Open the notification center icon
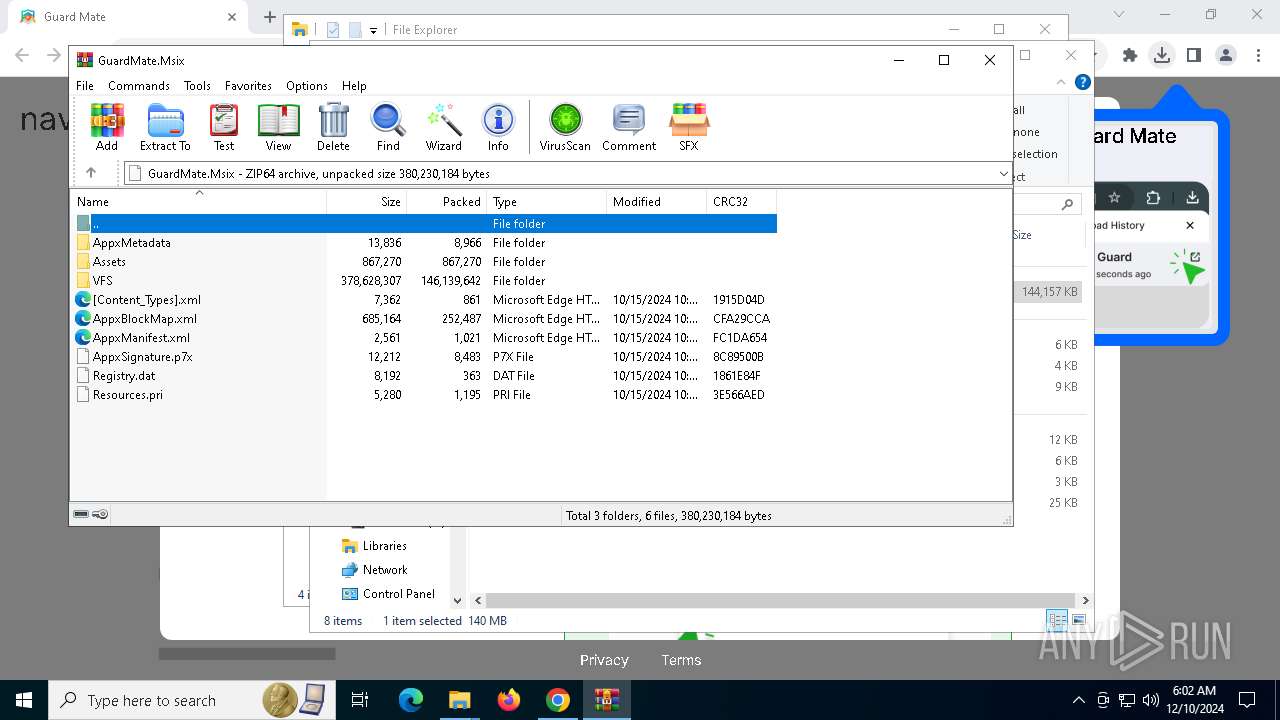The height and width of the screenshot is (720, 1280). 1247,700
